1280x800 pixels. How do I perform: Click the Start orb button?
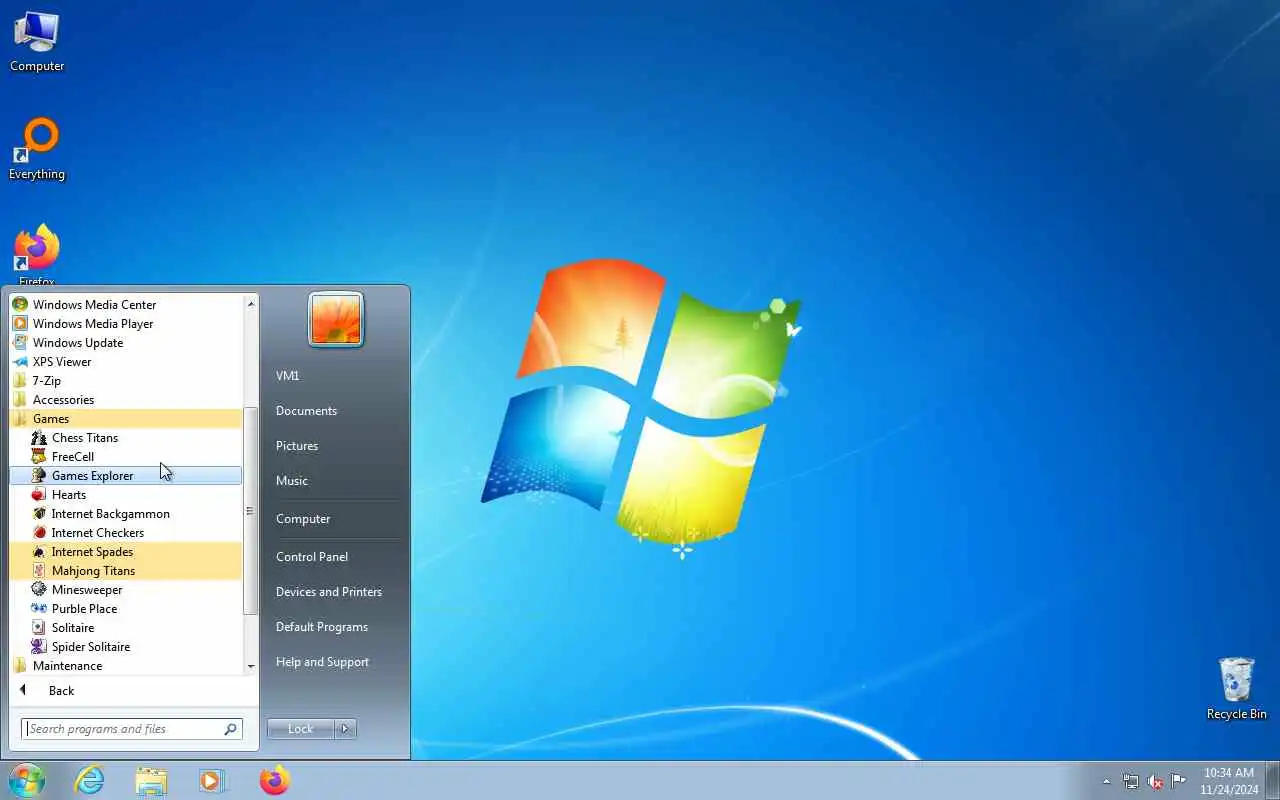coord(26,780)
